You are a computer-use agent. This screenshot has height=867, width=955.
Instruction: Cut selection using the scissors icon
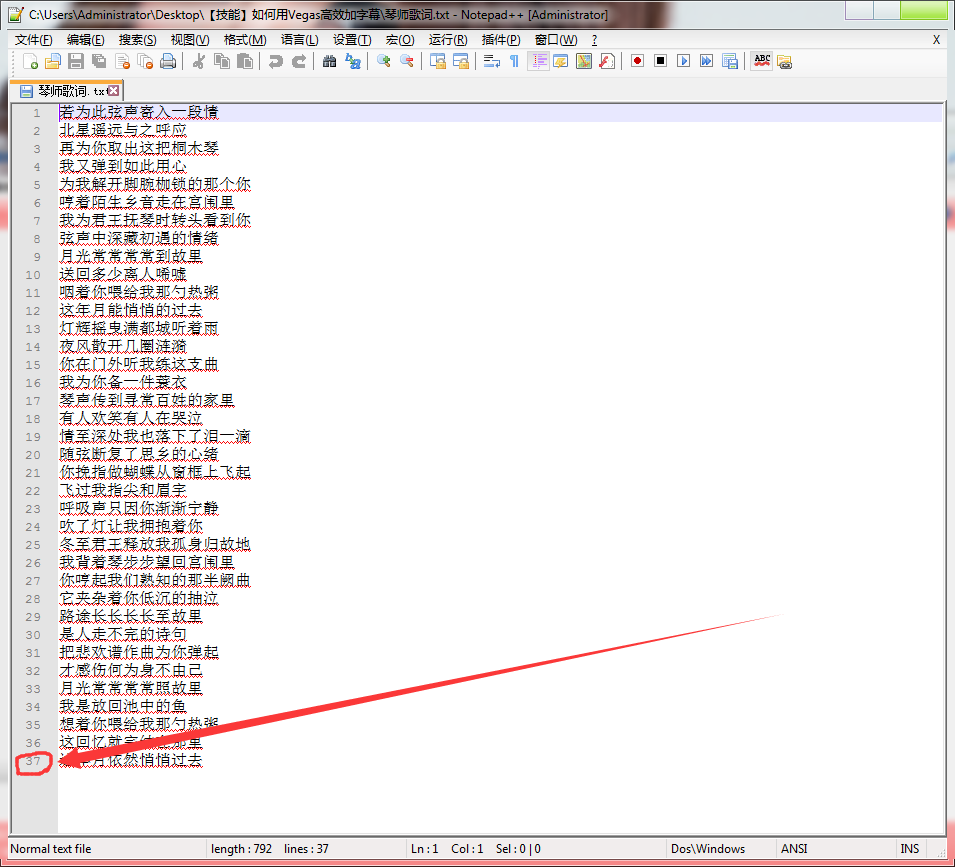(199, 61)
